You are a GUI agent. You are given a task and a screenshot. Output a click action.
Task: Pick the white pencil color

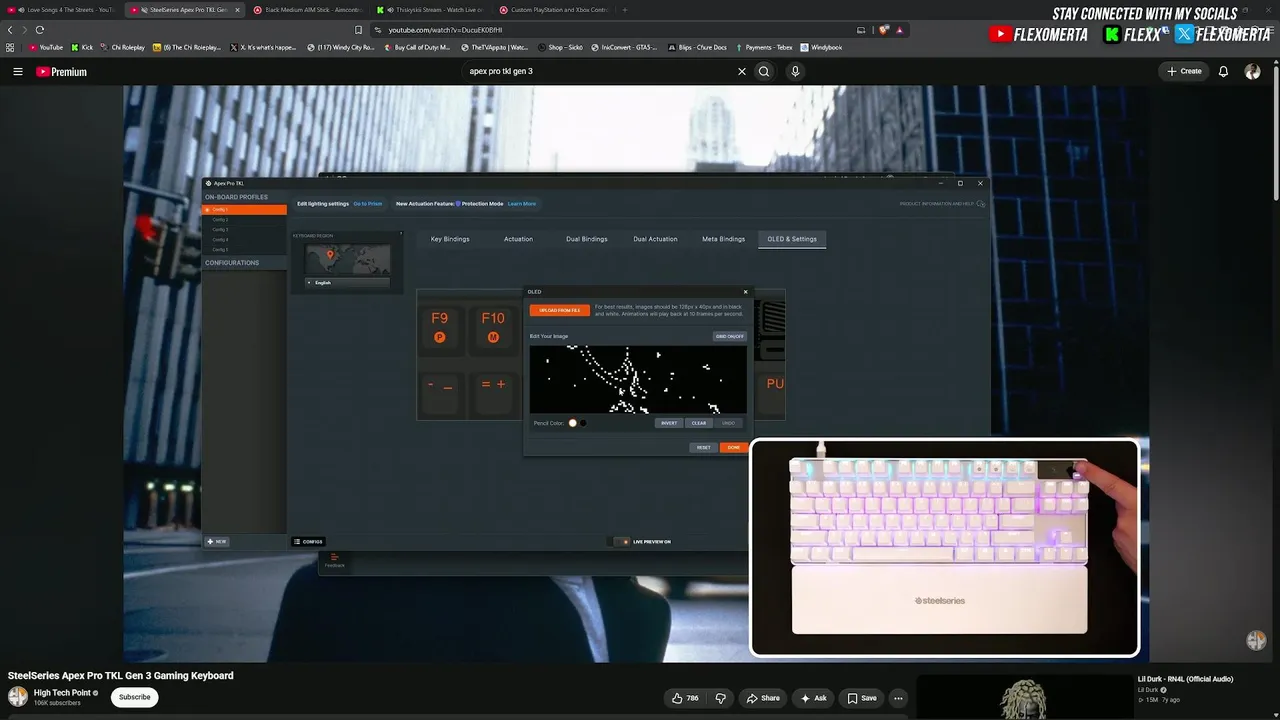(572, 423)
